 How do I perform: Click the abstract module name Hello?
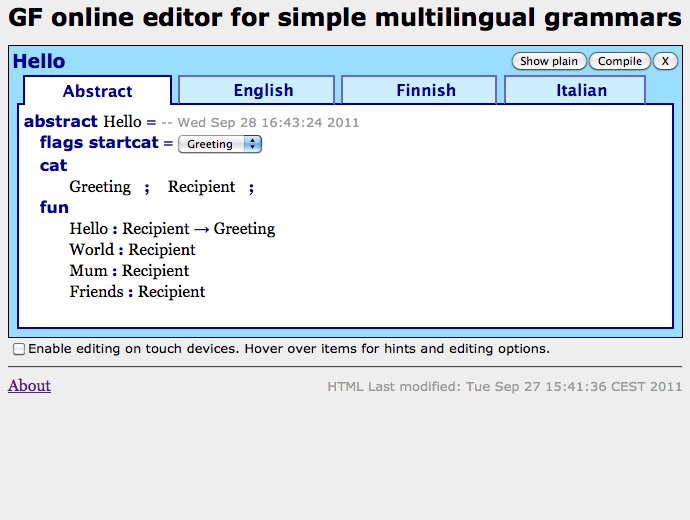[123, 122]
